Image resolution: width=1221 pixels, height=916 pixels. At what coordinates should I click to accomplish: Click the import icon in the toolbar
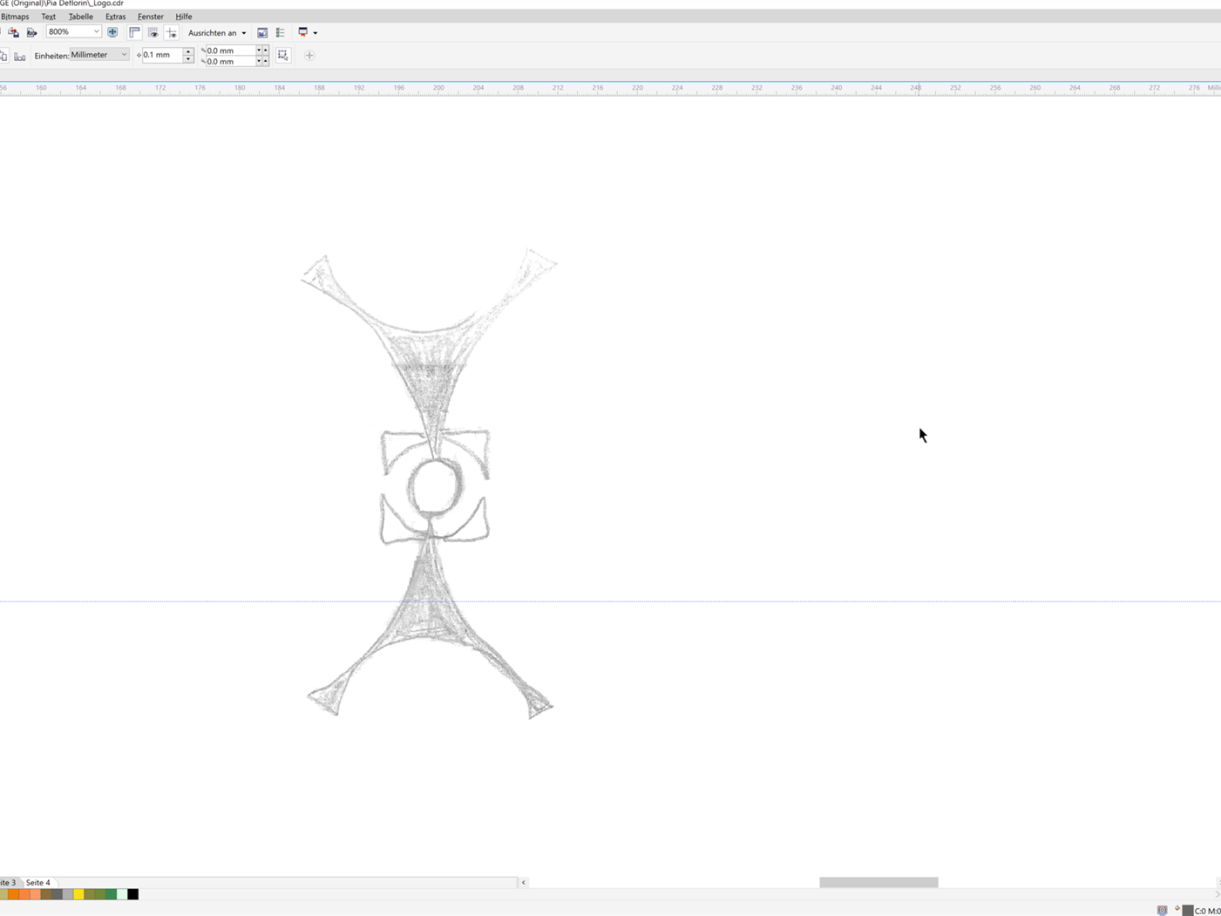pyautogui.click(x=13, y=33)
